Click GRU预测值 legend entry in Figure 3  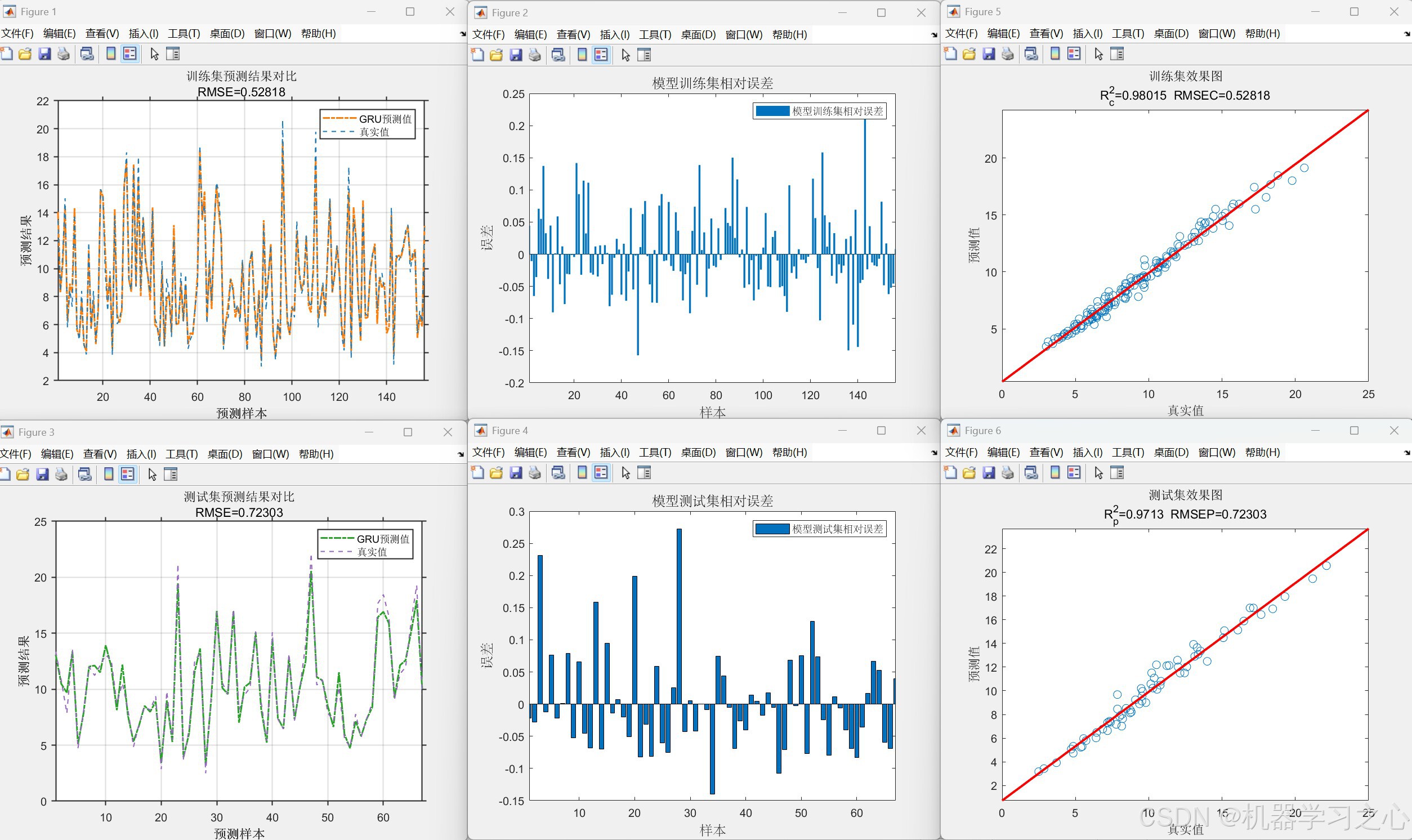pos(383,539)
